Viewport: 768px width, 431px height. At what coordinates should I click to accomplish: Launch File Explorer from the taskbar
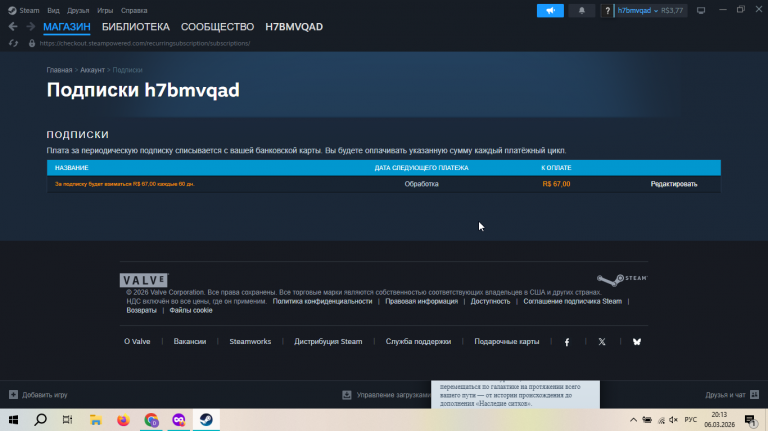pos(96,420)
